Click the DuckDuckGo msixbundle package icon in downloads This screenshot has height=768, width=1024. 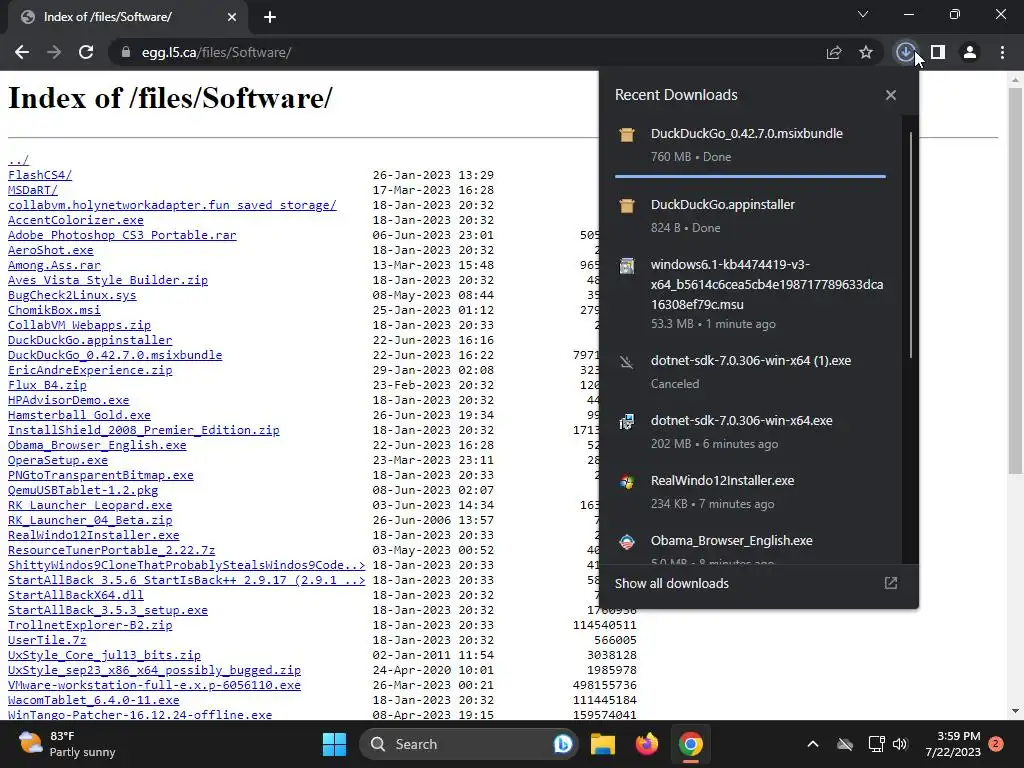click(x=627, y=135)
